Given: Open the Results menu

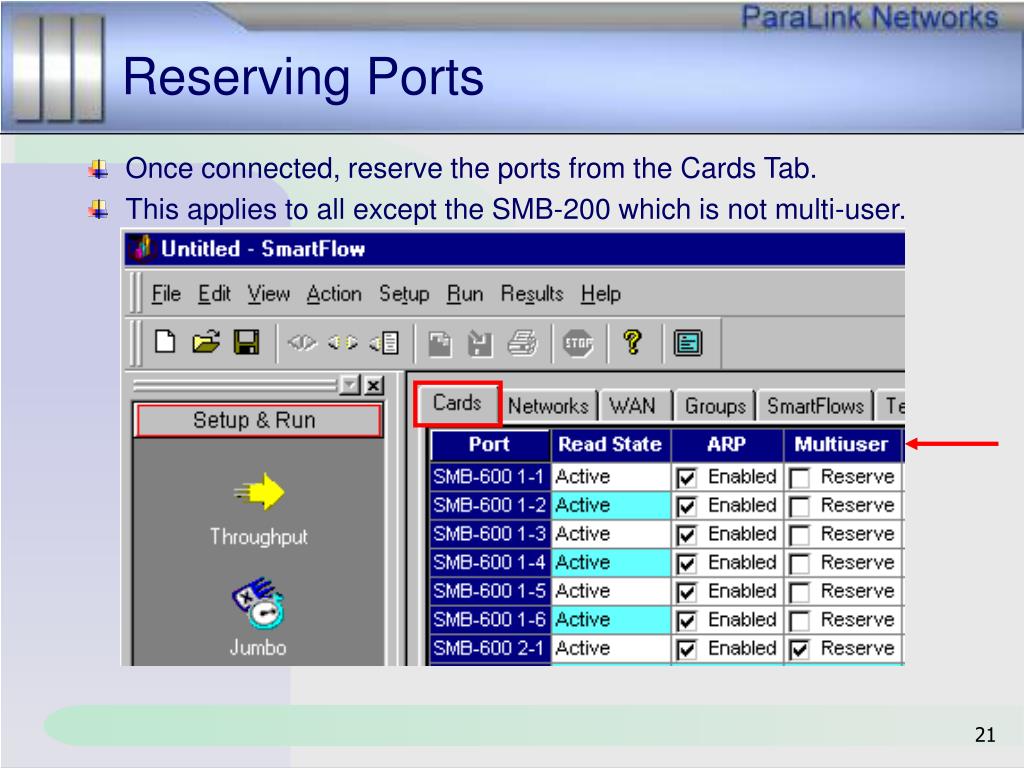Looking at the screenshot, I should 532,294.
